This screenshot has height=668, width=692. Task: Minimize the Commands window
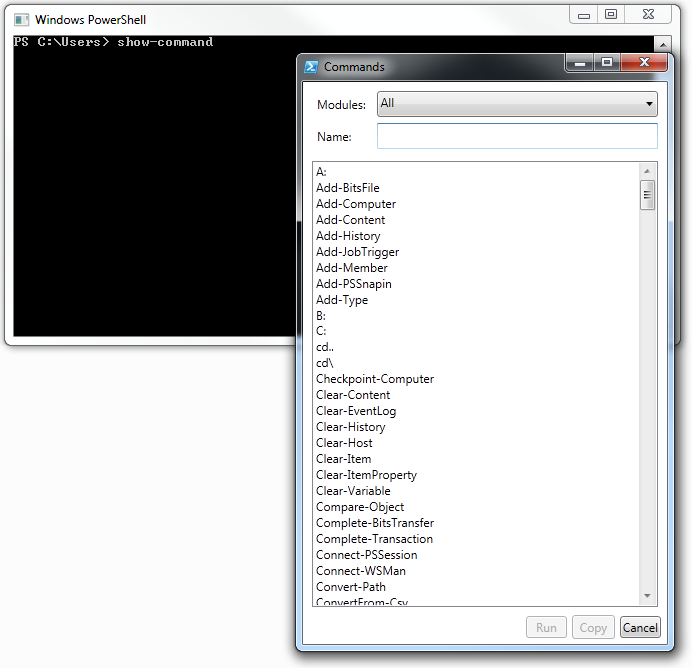point(580,63)
